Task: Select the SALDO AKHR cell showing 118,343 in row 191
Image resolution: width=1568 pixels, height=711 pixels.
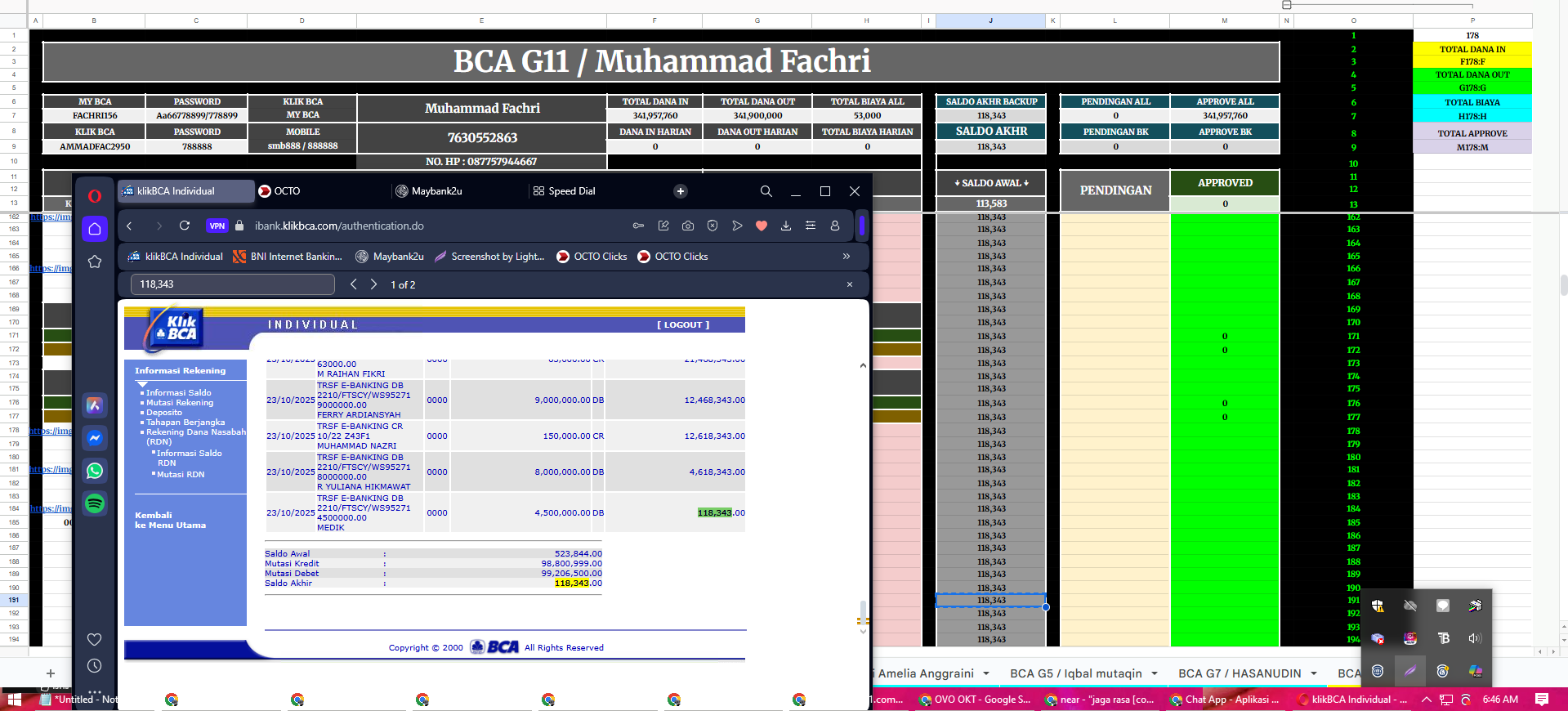Action: pyautogui.click(x=991, y=601)
